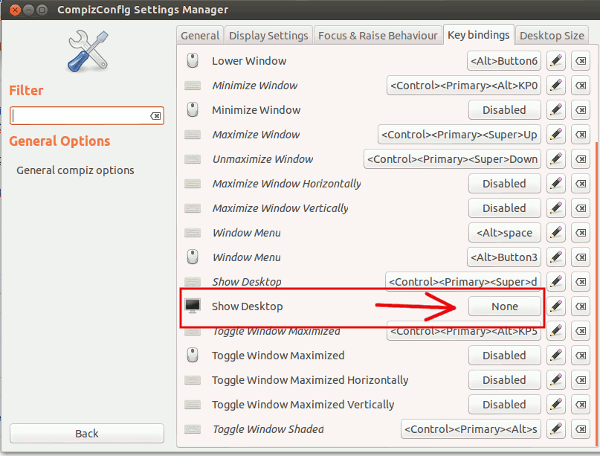Click the <Control><Primary><Super>Up binding button
The image size is (600, 456).
(459, 135)
